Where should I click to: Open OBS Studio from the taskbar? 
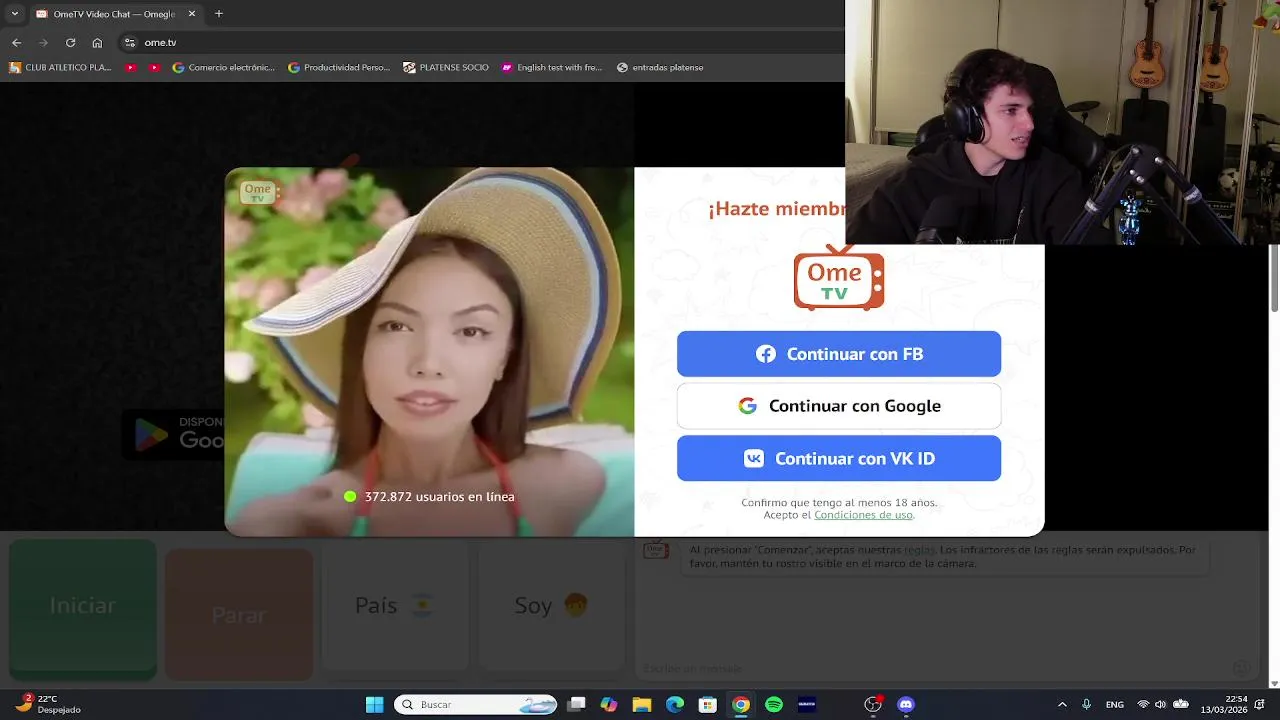pos(873,705)
